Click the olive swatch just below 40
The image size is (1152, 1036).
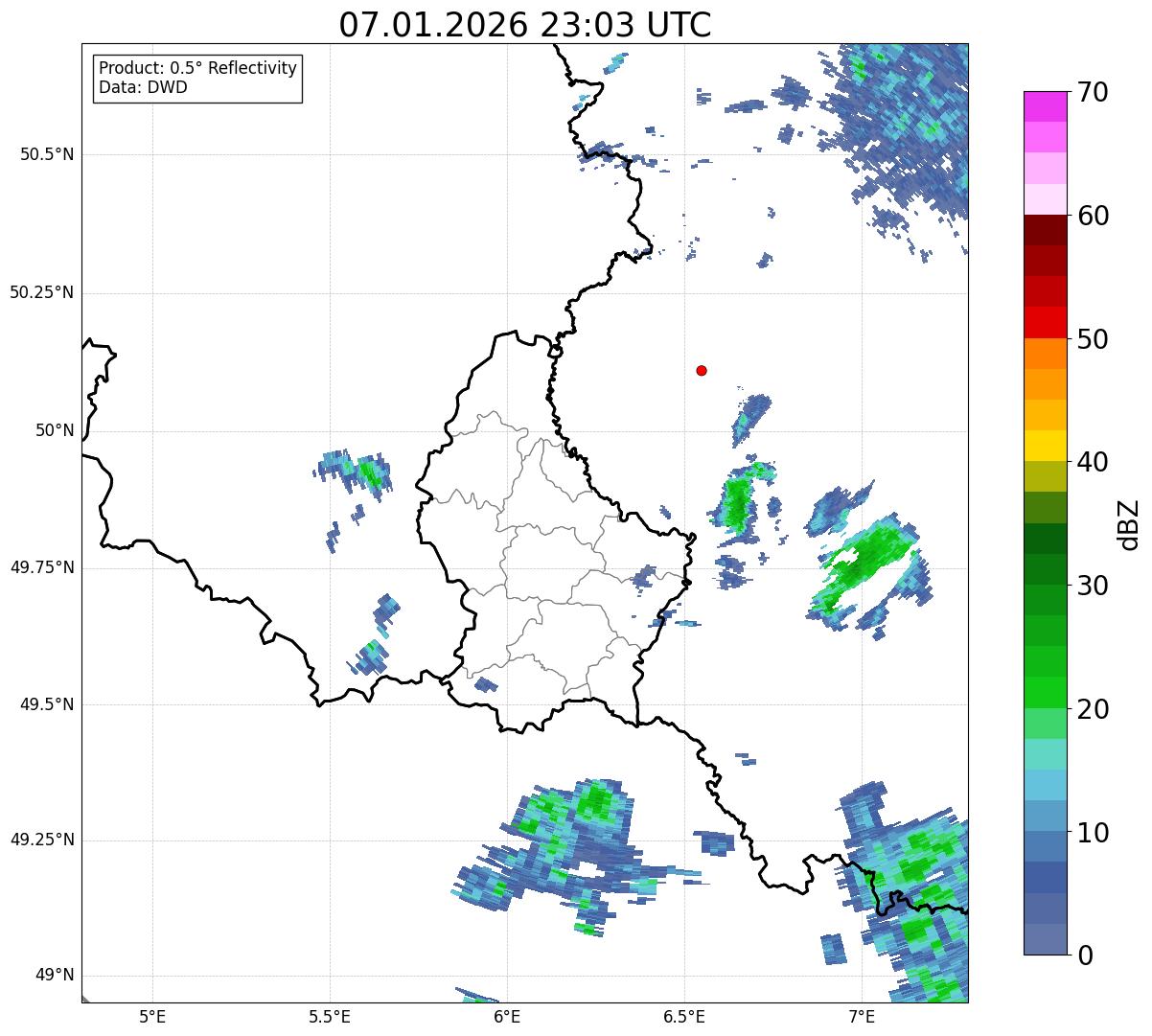[x=1045, y=476]
